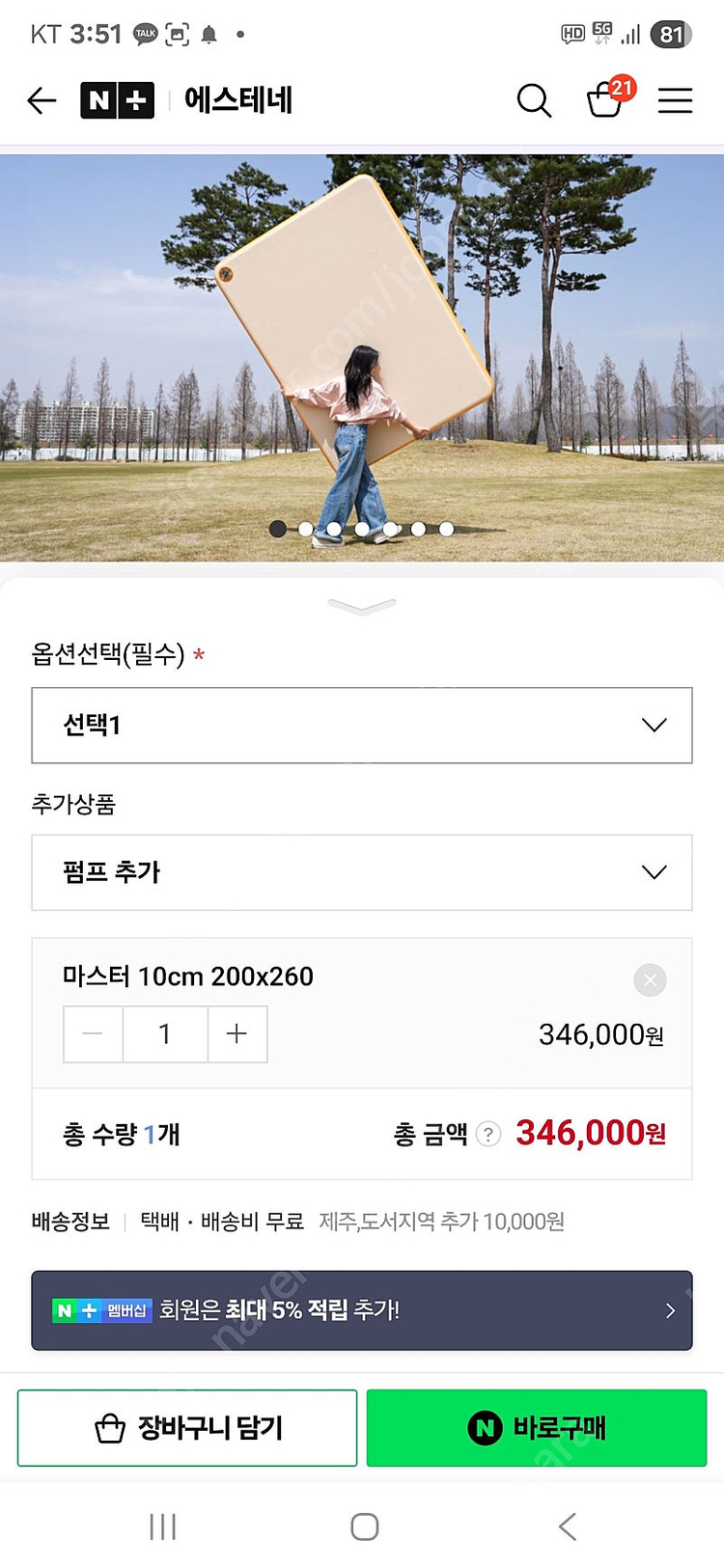
Task: Increase quantity with the plus button
Action: (237, 1034)
